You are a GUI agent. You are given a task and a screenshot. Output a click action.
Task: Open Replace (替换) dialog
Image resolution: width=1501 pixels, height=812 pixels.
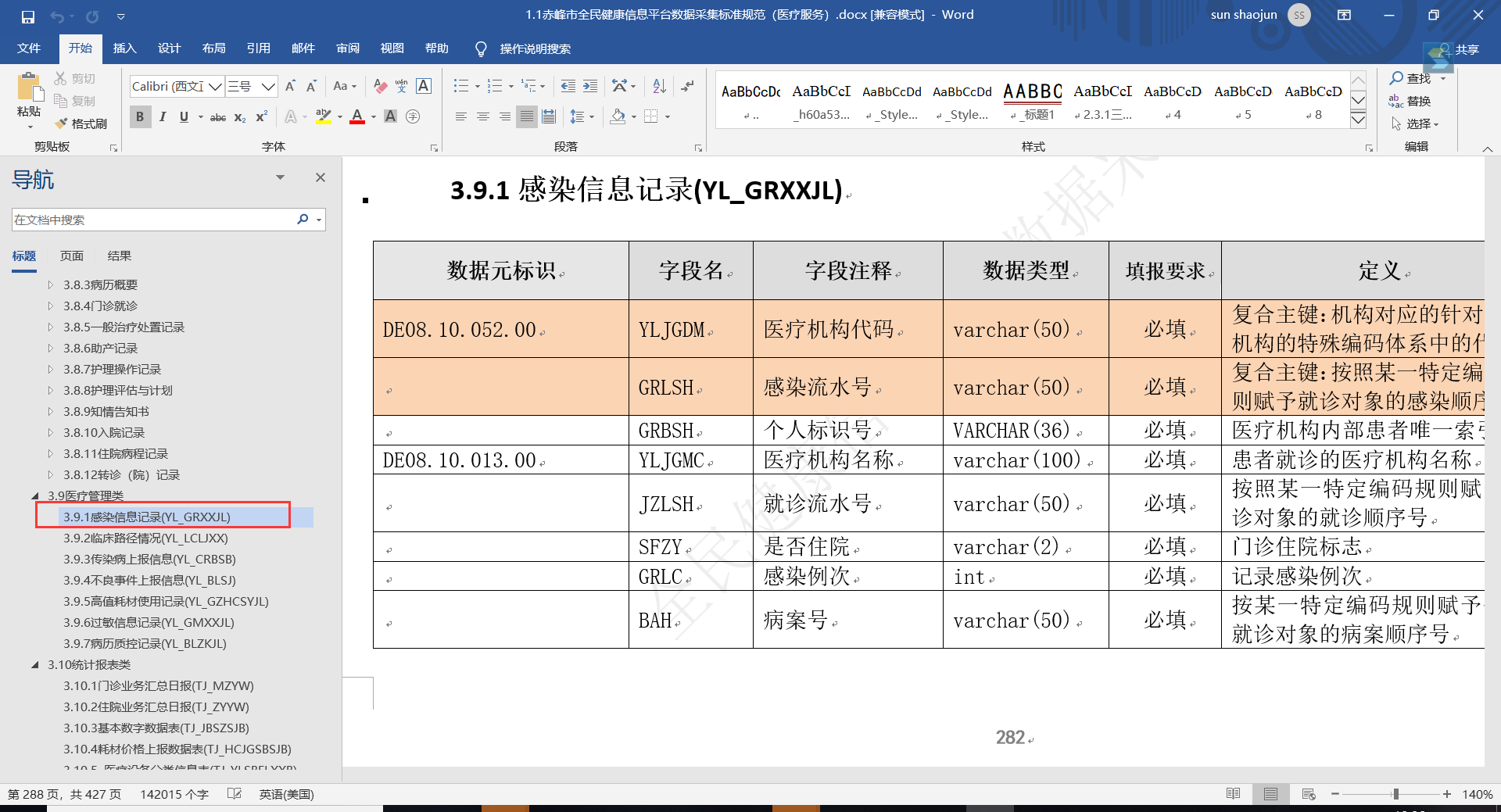click(1410, 101)
